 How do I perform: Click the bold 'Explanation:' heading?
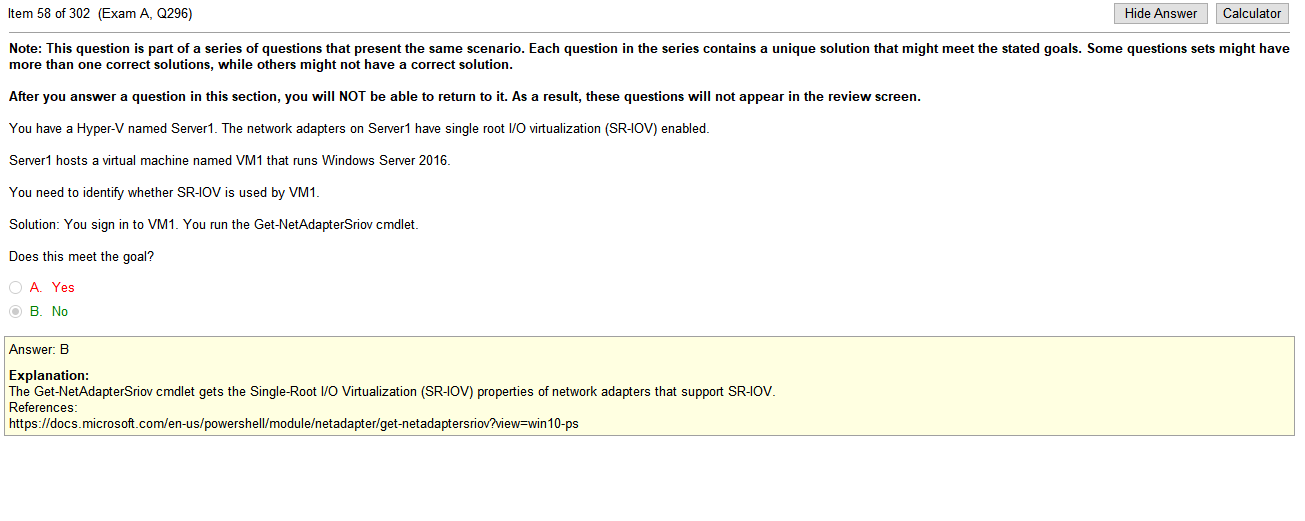[49, 375]
